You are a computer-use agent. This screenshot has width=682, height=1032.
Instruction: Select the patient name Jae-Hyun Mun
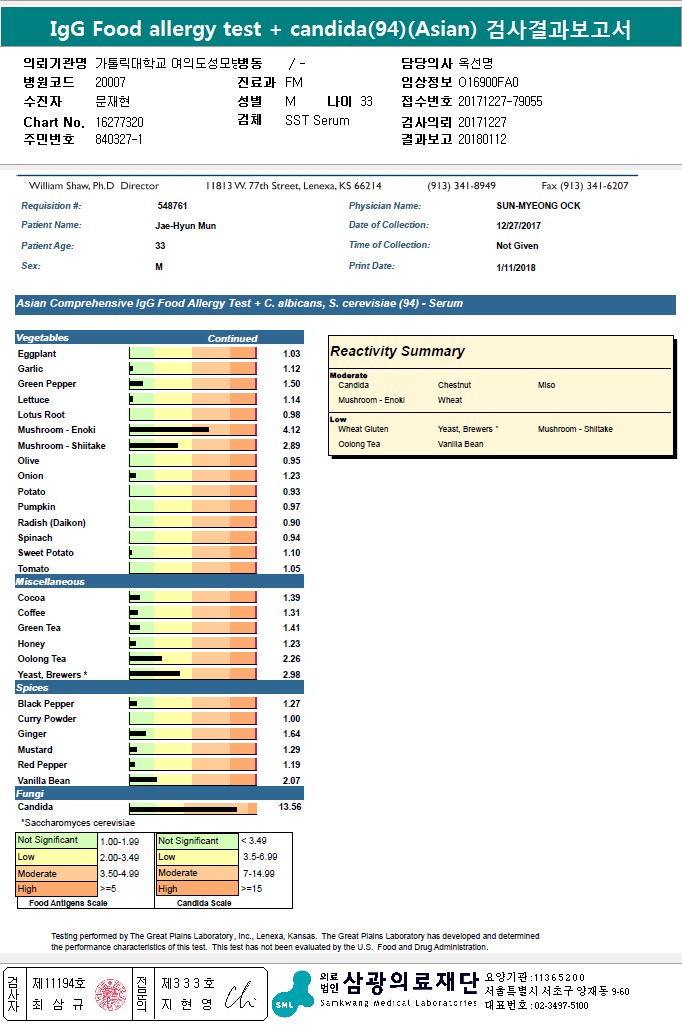click(186, 226)
